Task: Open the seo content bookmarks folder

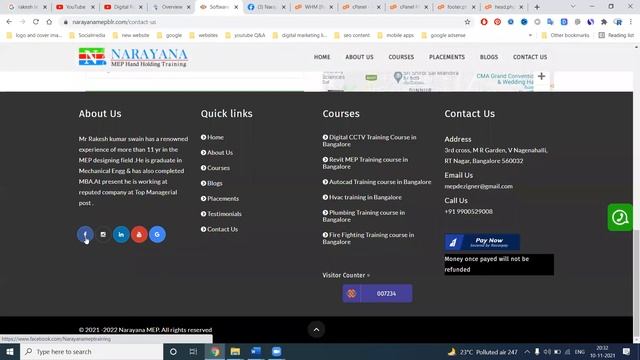Action: (x=352, y=36)
